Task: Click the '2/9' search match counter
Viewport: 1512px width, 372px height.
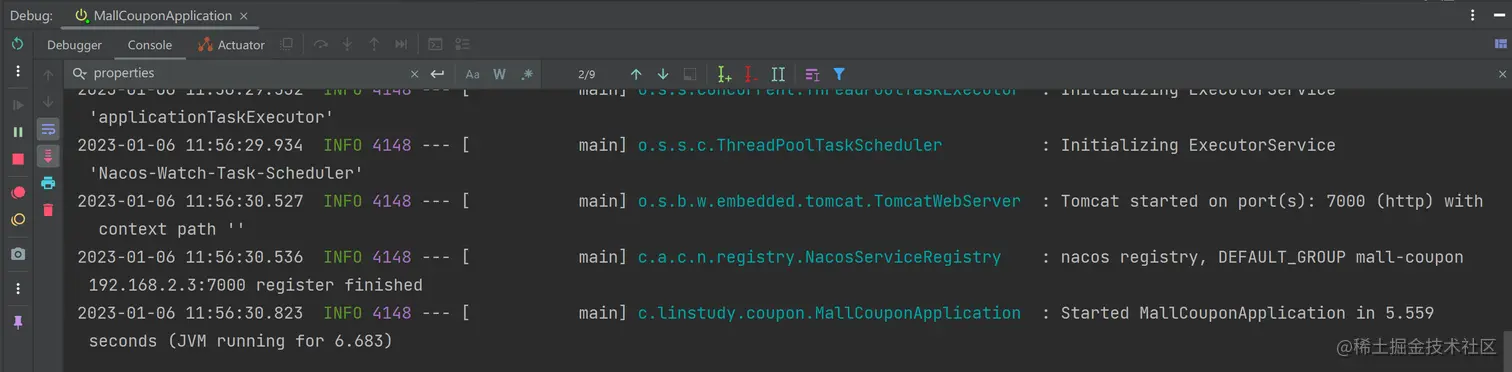Action: click(x=587, y=74)
